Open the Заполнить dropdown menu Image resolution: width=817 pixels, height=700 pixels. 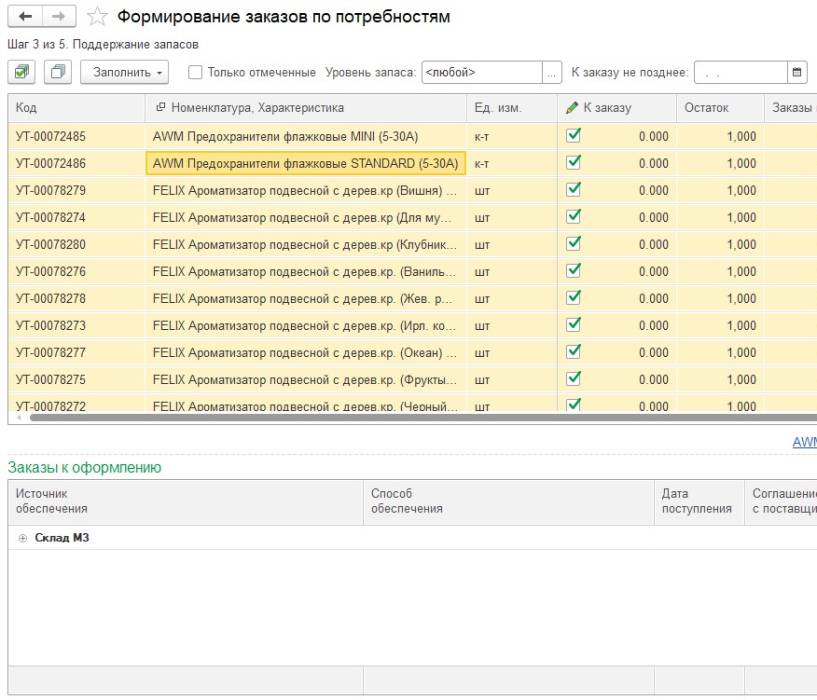click(x=130, y=72)
